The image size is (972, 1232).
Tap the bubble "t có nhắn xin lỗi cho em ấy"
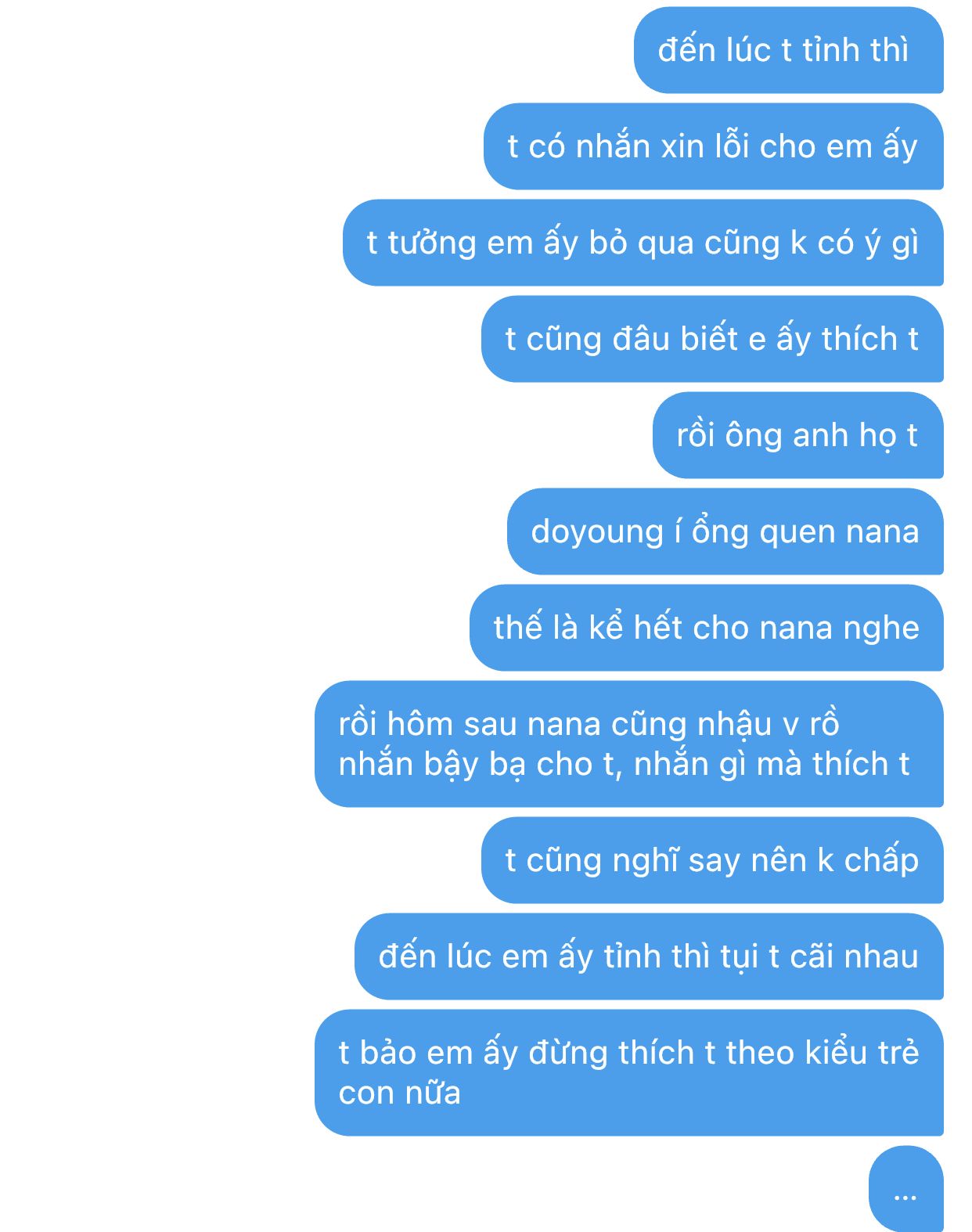[x=713, y=146]
